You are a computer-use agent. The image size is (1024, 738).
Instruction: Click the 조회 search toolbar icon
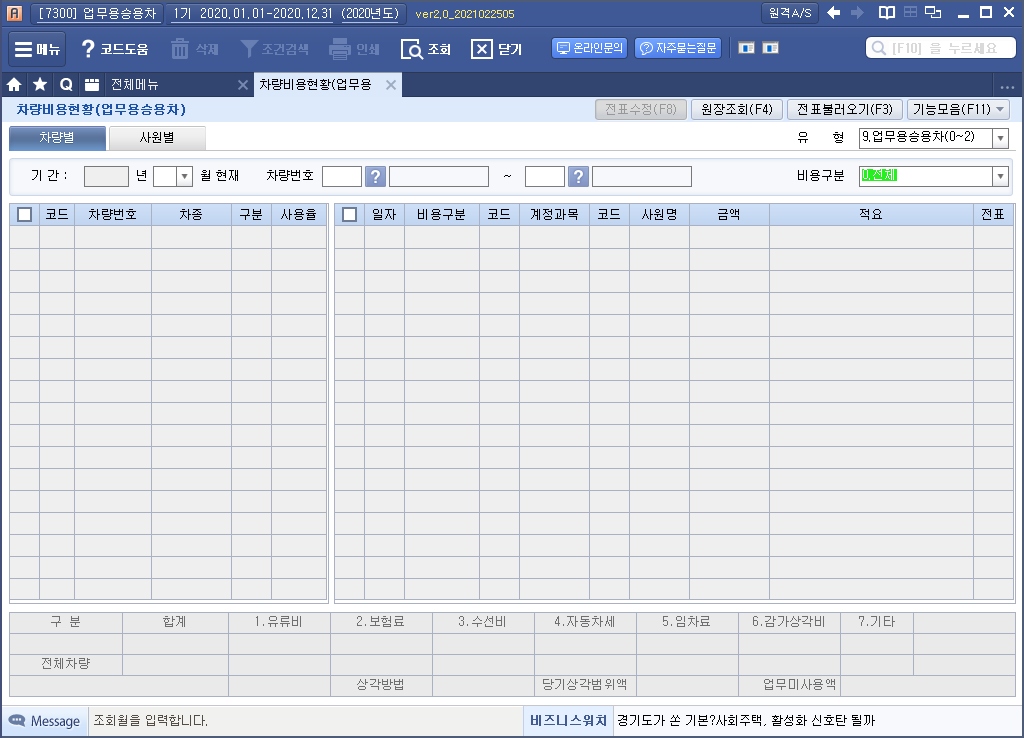[412, 49]
